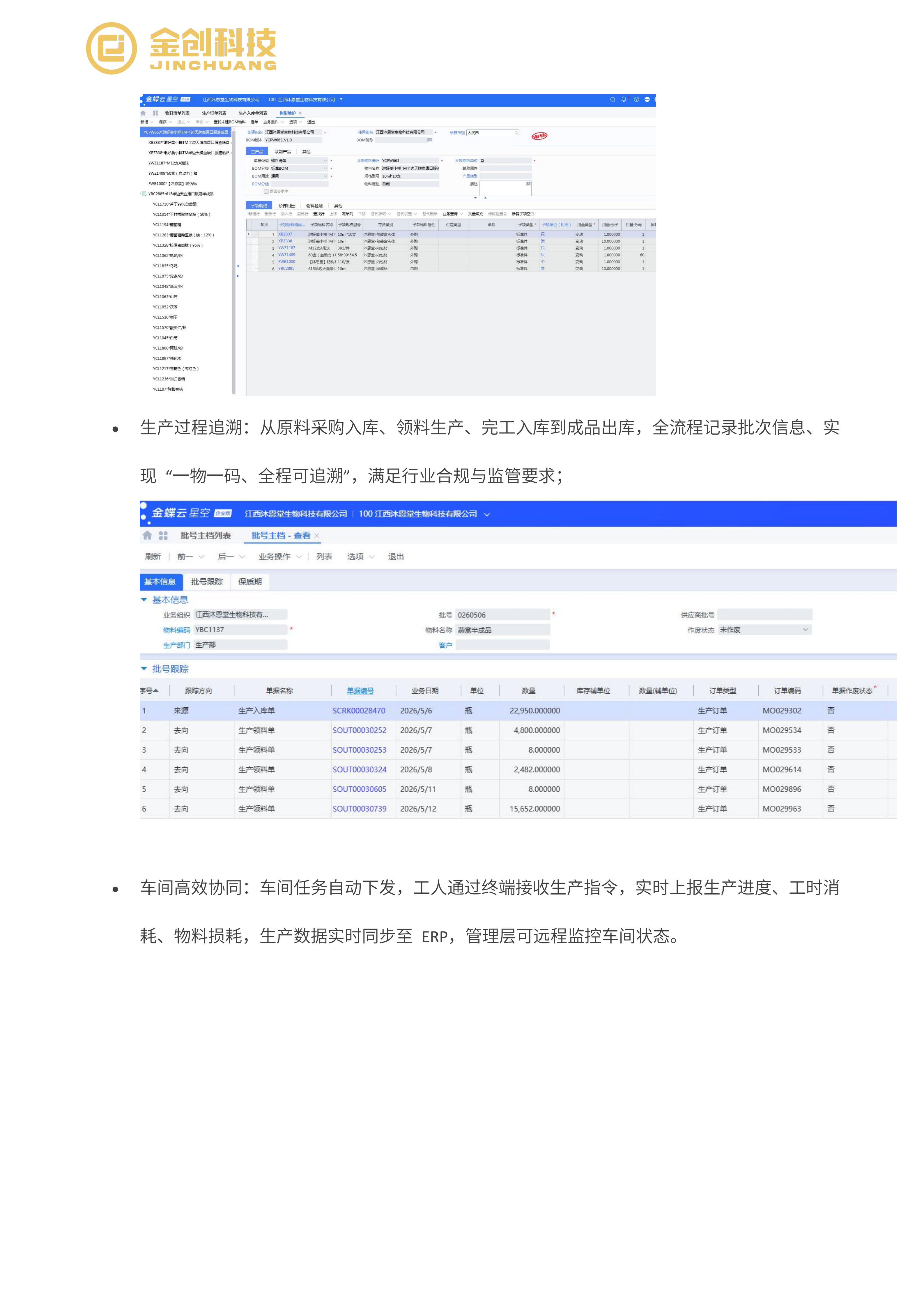This screenshot has height=1307, width=924.
Task: Collapse the 基本信息 section triangle
Action: click(144, 600)
